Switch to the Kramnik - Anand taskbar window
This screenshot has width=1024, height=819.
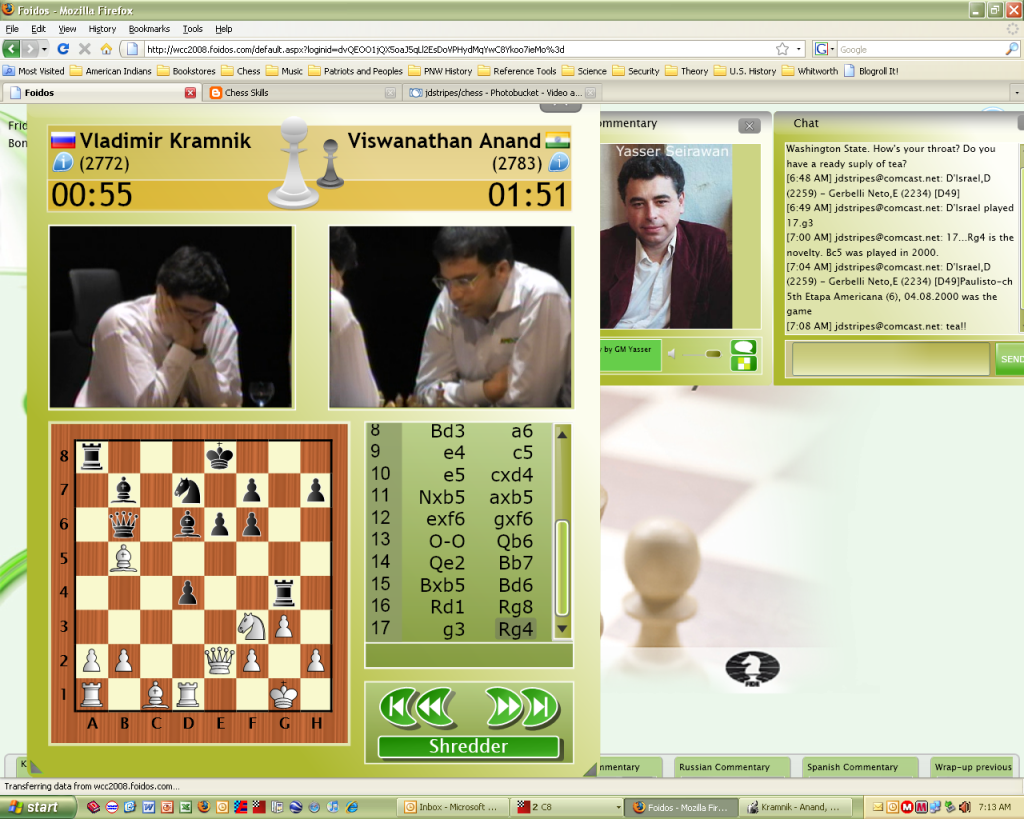pyautogui.click(x=797, y=807)
